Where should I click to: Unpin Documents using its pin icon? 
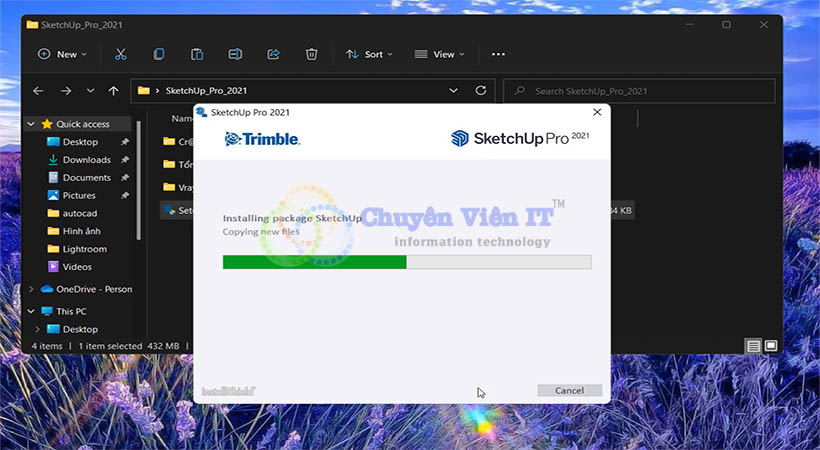[x=124, y=177]
